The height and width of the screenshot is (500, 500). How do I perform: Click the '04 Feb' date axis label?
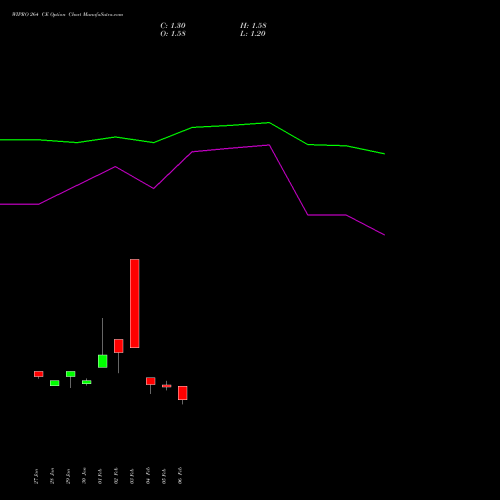click(x=148, y=476)
